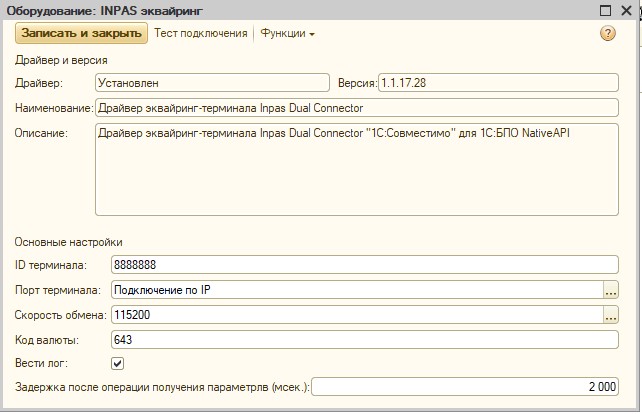Close the Оборудование dialog window
This screenshot has width=642, height=414.
tap(626, 10)
